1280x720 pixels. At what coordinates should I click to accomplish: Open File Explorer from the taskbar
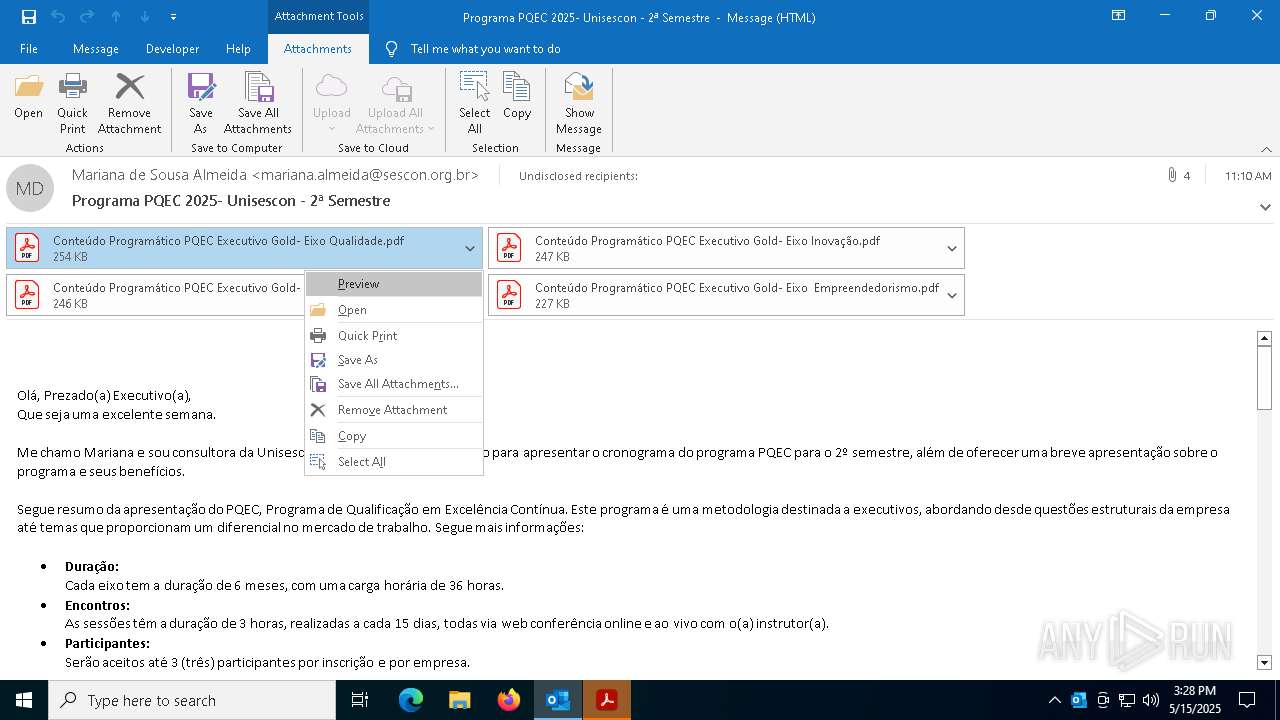click(460, 700)
